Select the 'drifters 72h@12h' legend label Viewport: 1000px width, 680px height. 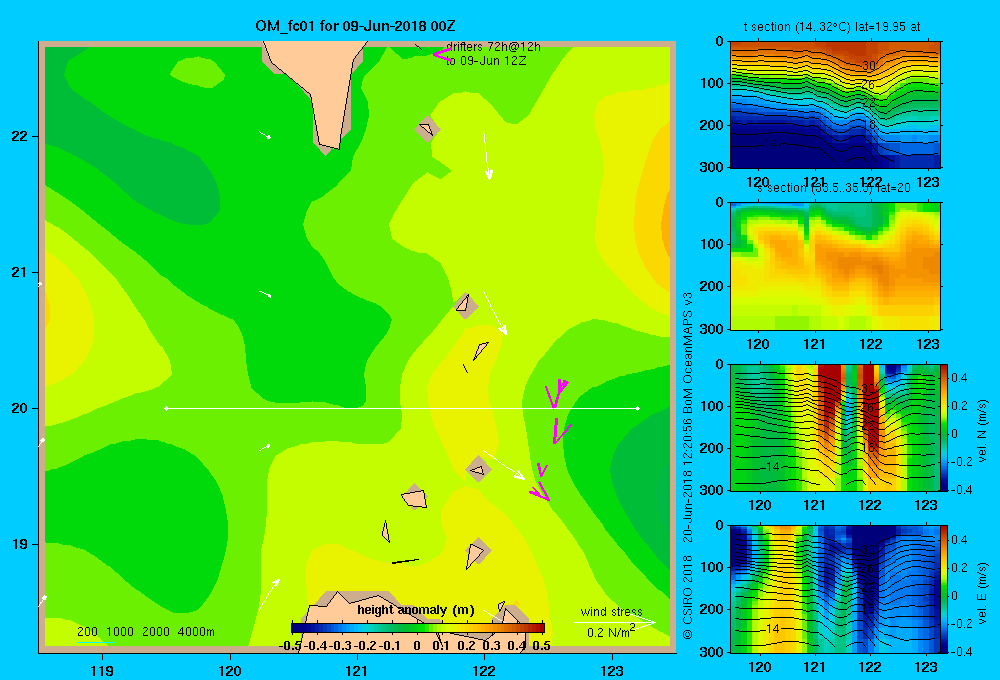(493, 47)
